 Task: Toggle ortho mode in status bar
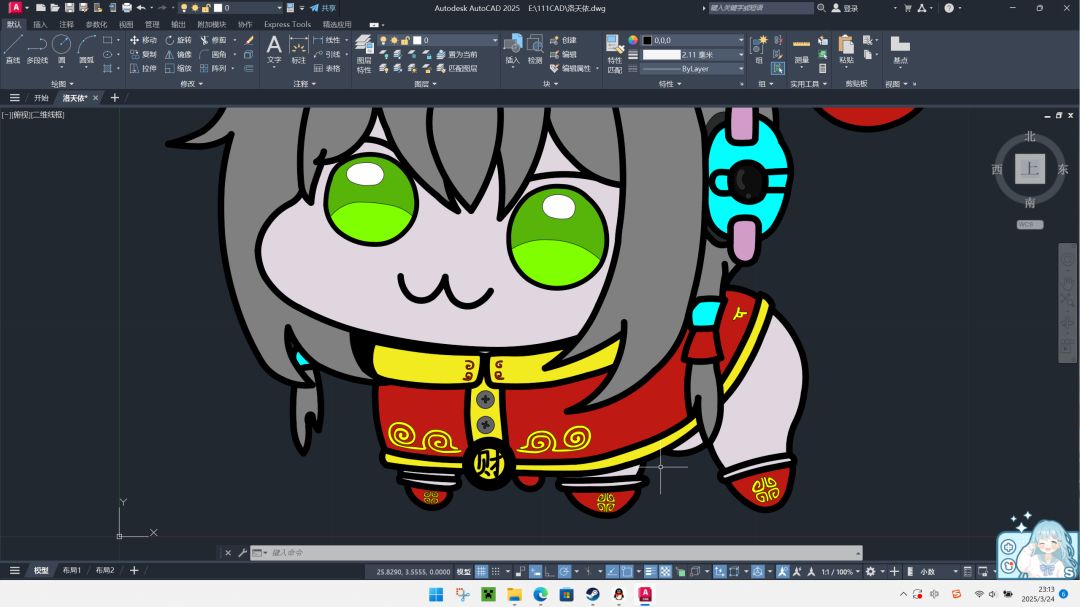(x=549, y=571)
